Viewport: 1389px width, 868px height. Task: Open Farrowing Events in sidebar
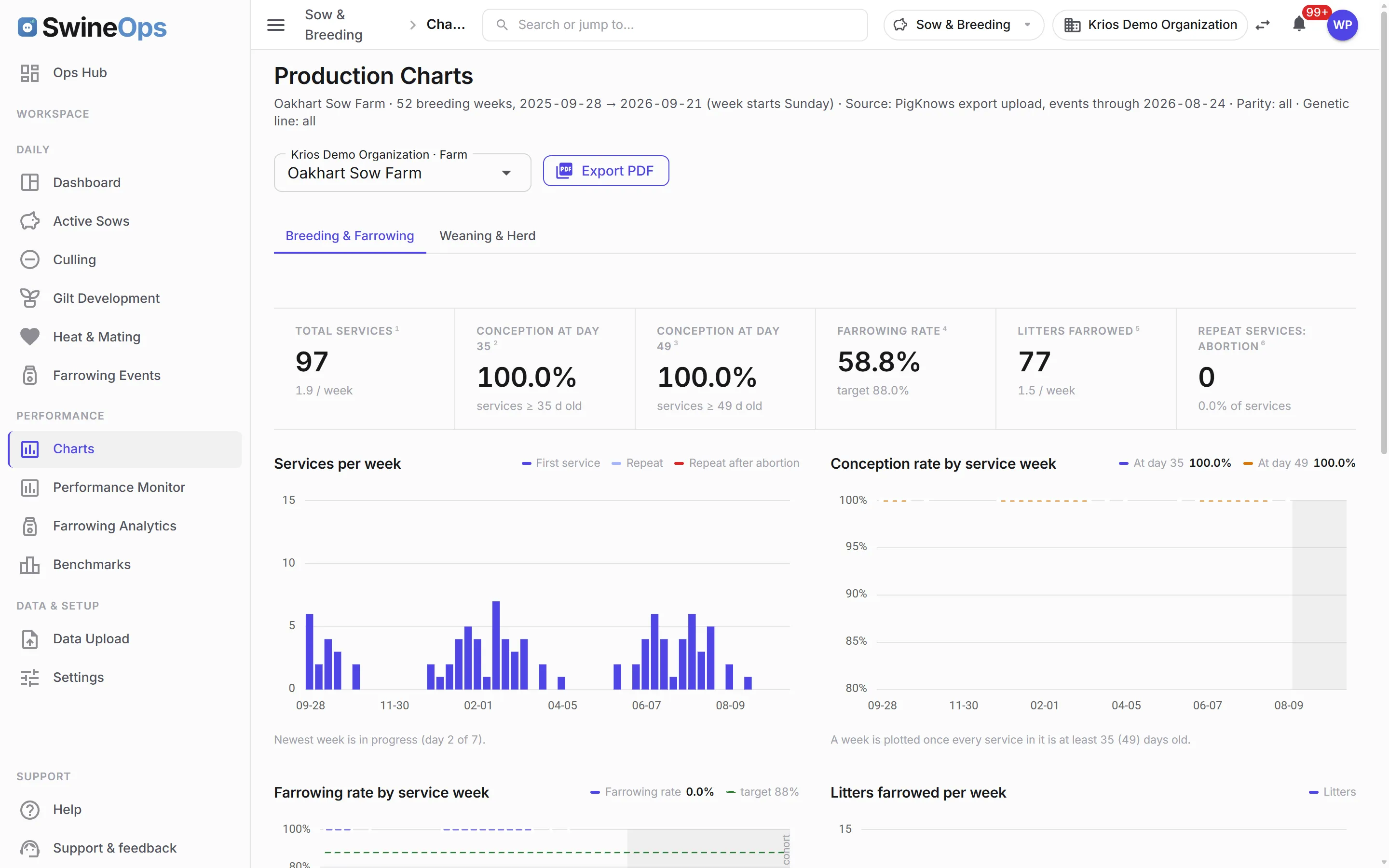point(124,376)
